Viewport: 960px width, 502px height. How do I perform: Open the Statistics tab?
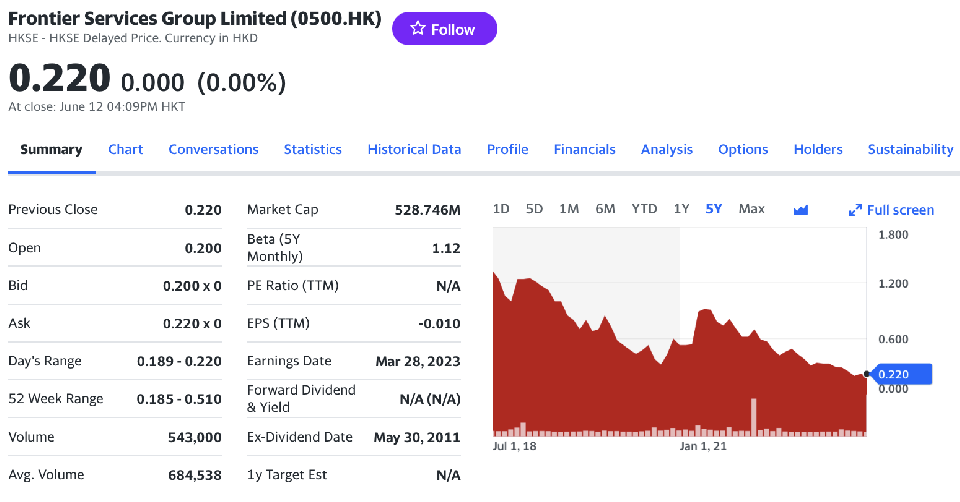312,149
